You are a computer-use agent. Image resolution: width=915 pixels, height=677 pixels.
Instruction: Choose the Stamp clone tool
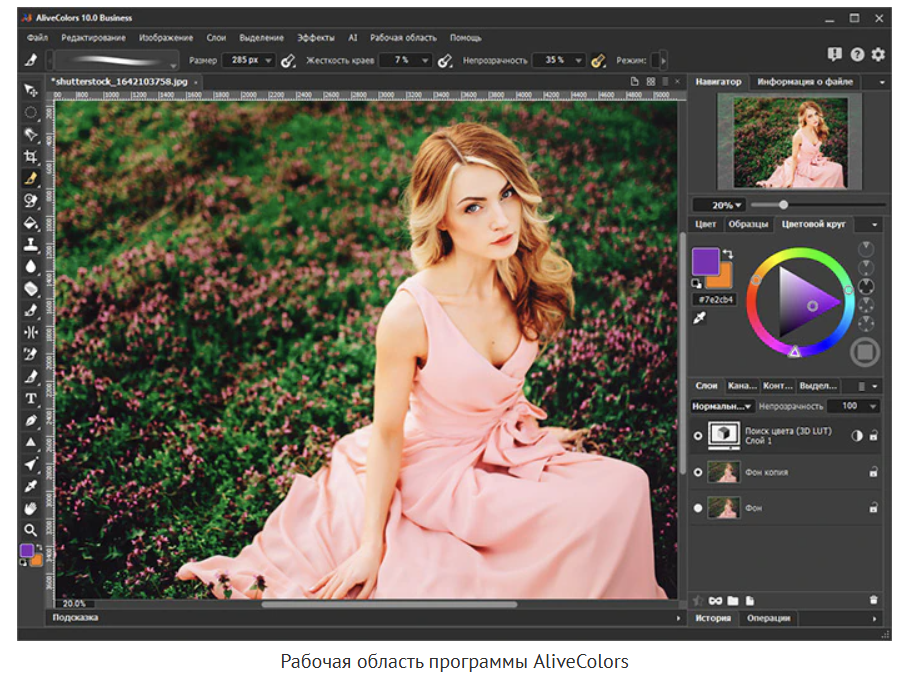pos(30,245)
